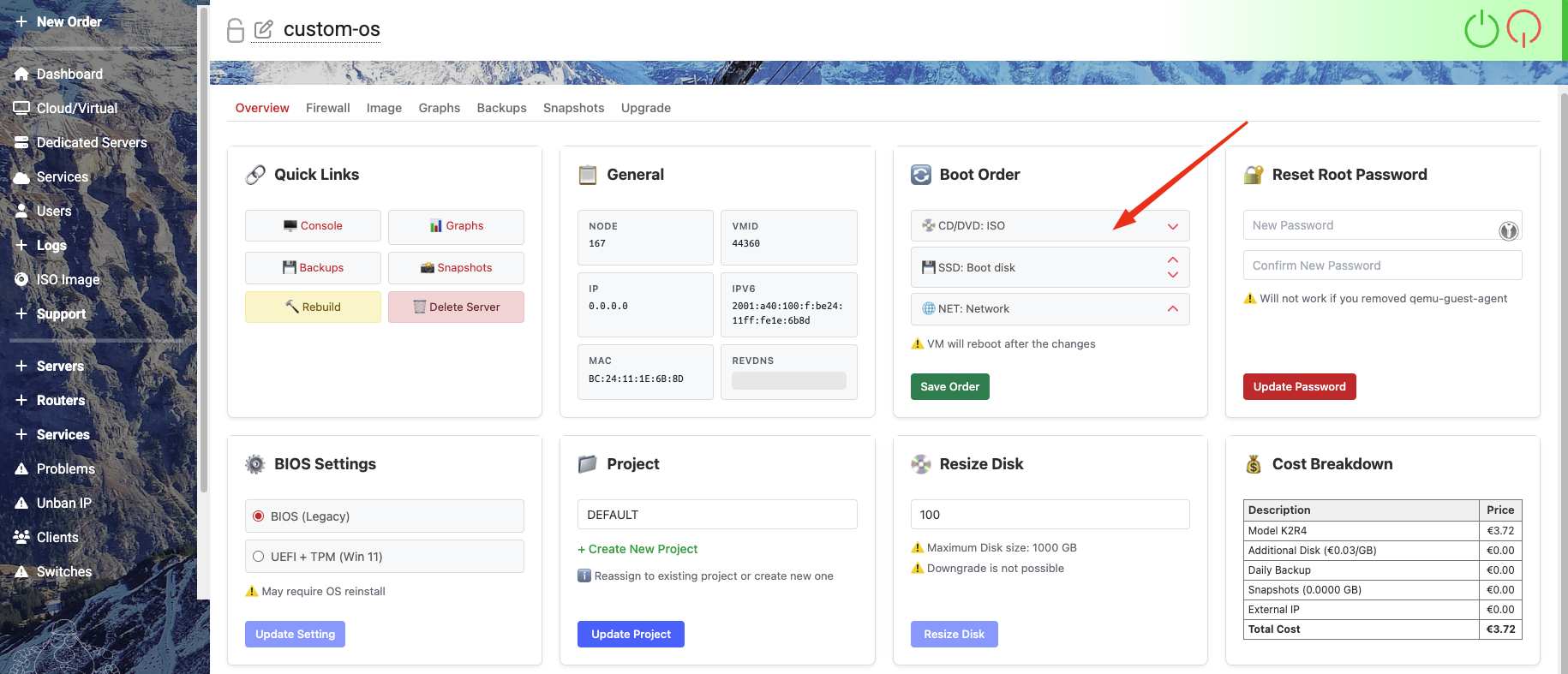The height and width of the screenshot is (674, 1568).
Task: Click the Create New Project link
Action: coord(638,550)
